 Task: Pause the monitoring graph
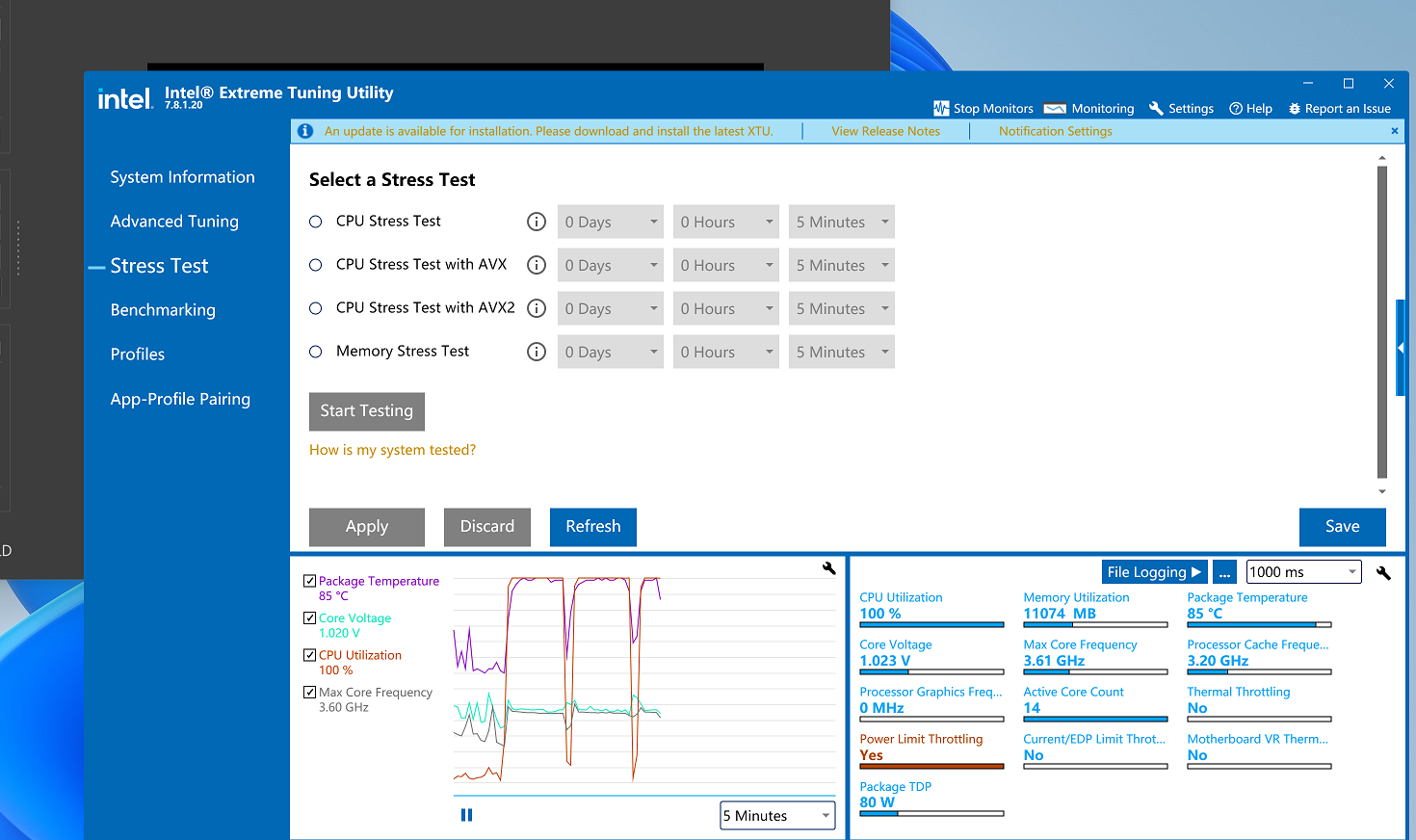(467, 815)
